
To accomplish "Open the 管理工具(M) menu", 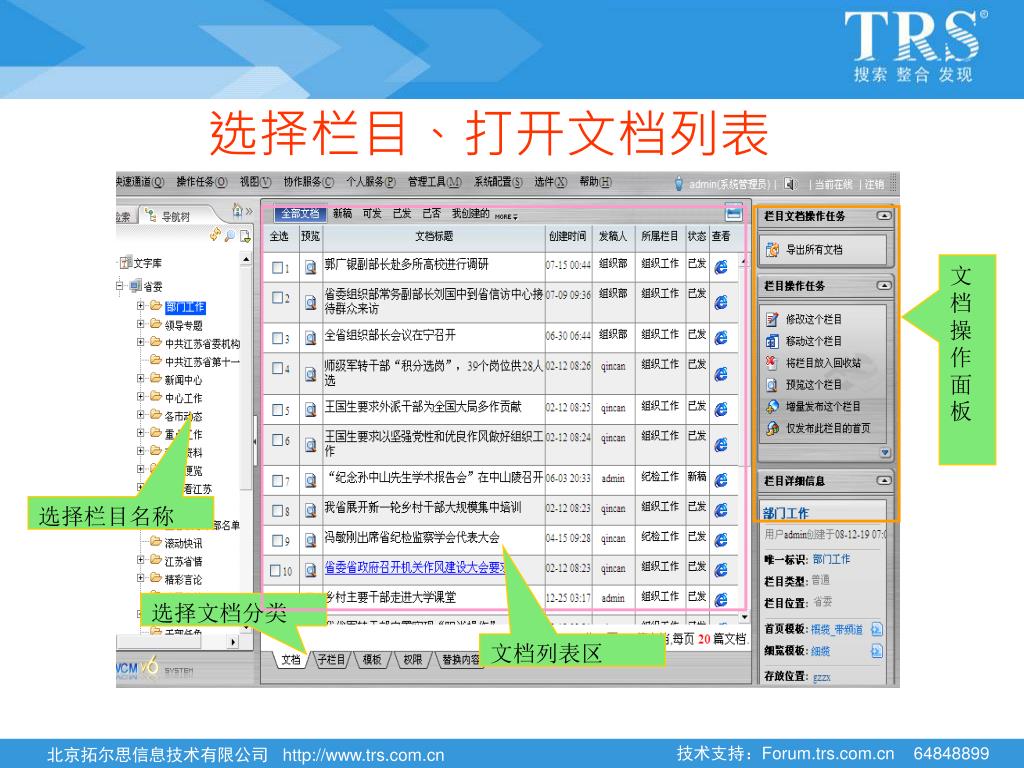I will tap(434, 182).
